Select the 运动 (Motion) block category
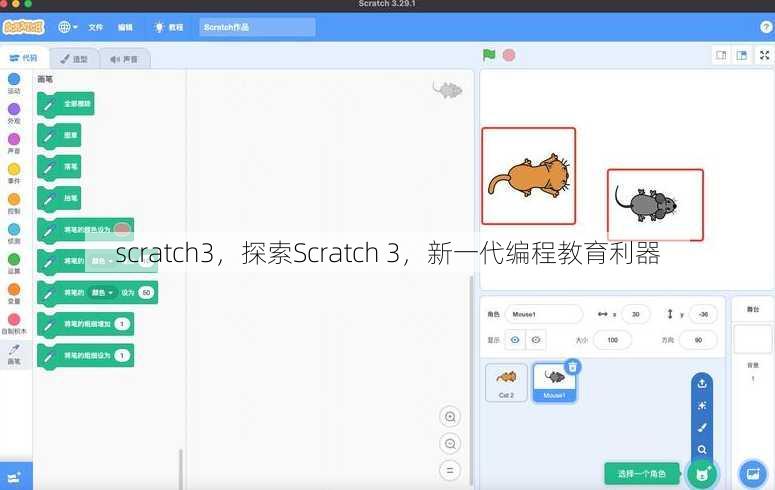This screenshot has width=775, height=490. pyautogui.click(x=14, y=83)
